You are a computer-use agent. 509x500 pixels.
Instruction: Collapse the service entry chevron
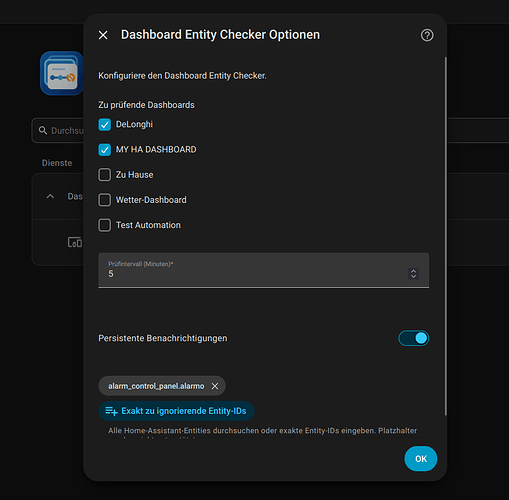50,196
